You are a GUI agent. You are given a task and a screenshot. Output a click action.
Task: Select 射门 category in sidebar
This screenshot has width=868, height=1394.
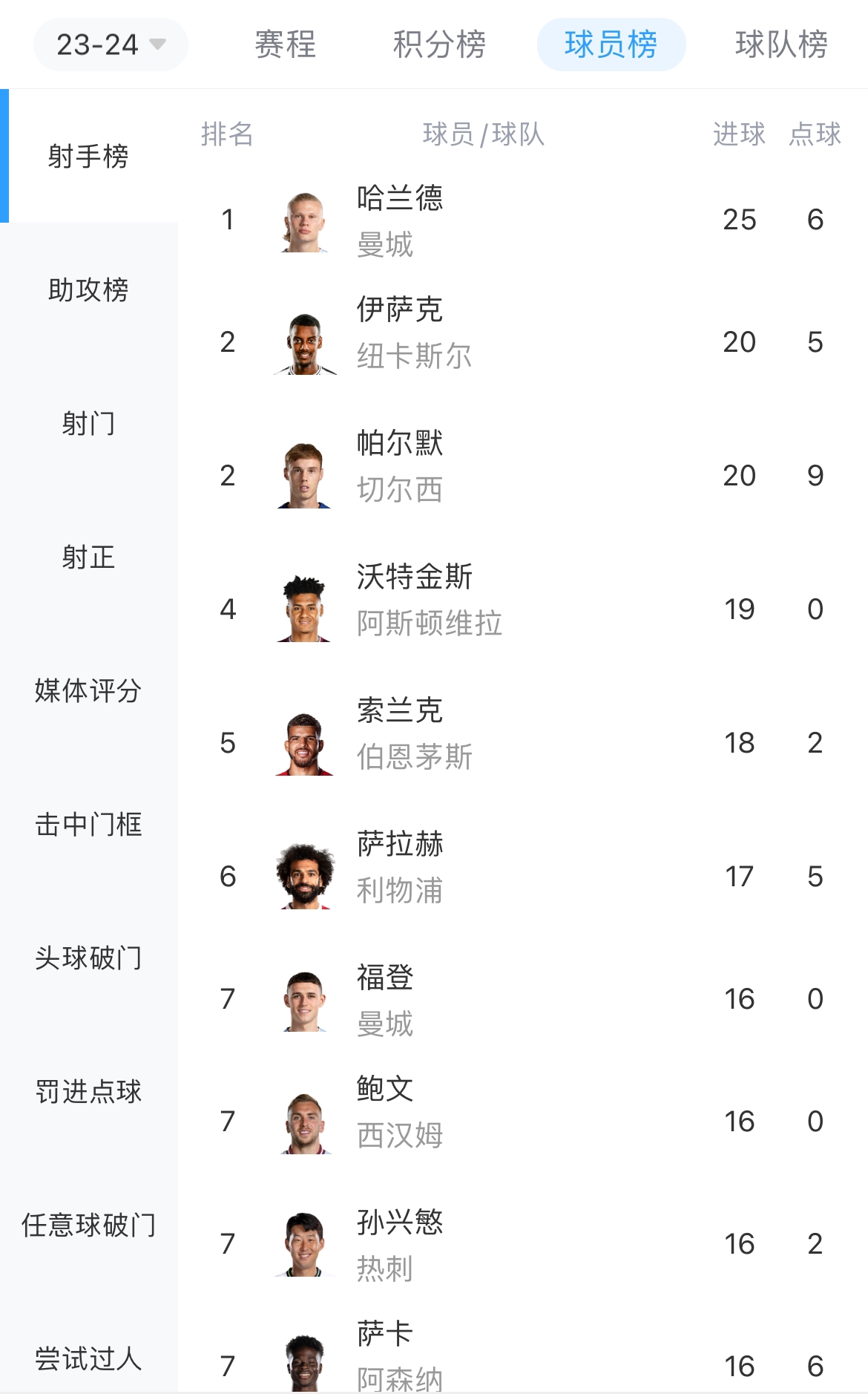coord(88,423)
